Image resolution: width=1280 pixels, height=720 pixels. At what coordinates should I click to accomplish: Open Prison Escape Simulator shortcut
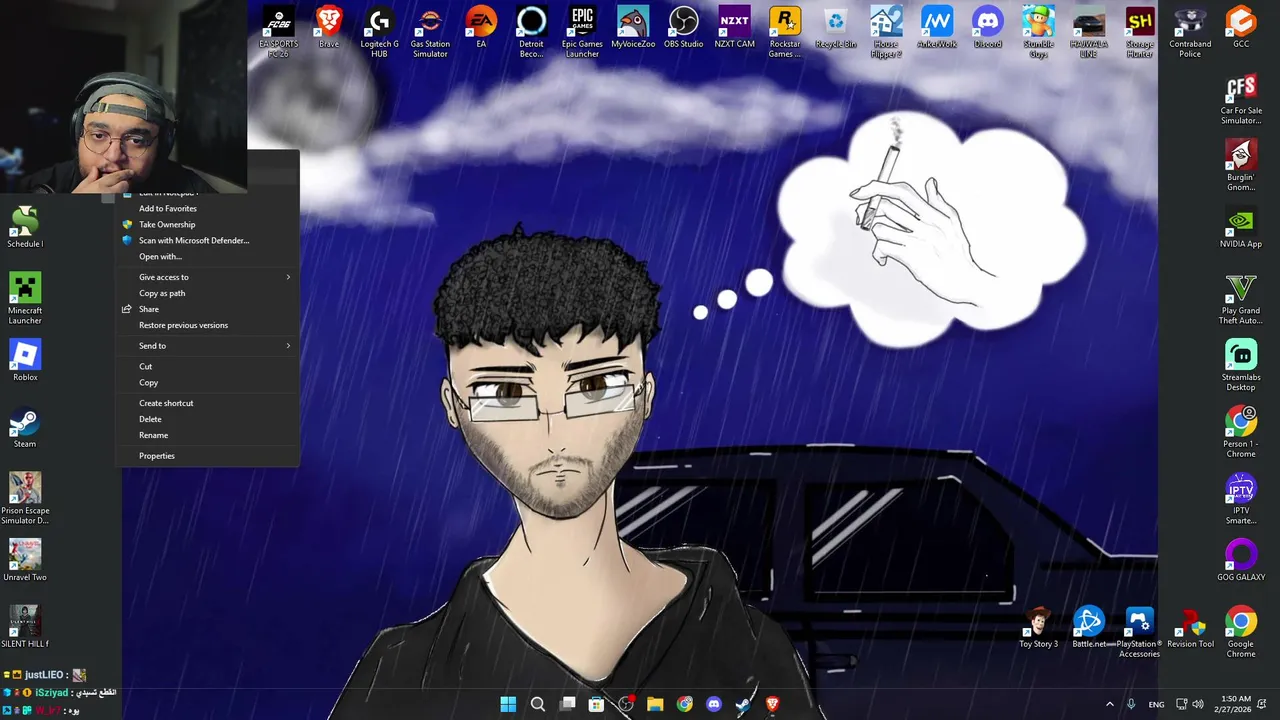click(x=25, y=499)
